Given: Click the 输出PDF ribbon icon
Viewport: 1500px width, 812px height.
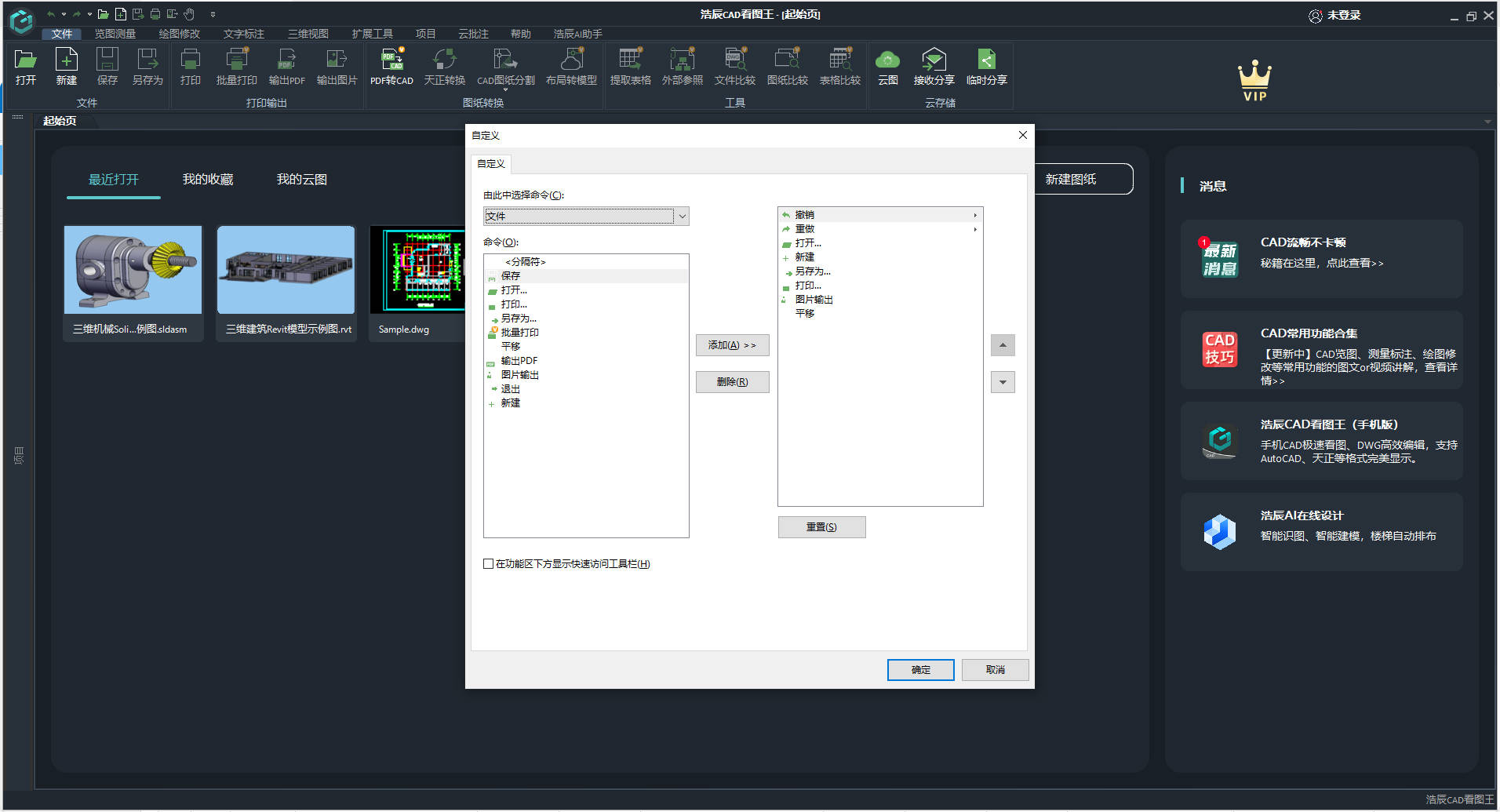Looking at the screenshot, I should pos(287,67).
